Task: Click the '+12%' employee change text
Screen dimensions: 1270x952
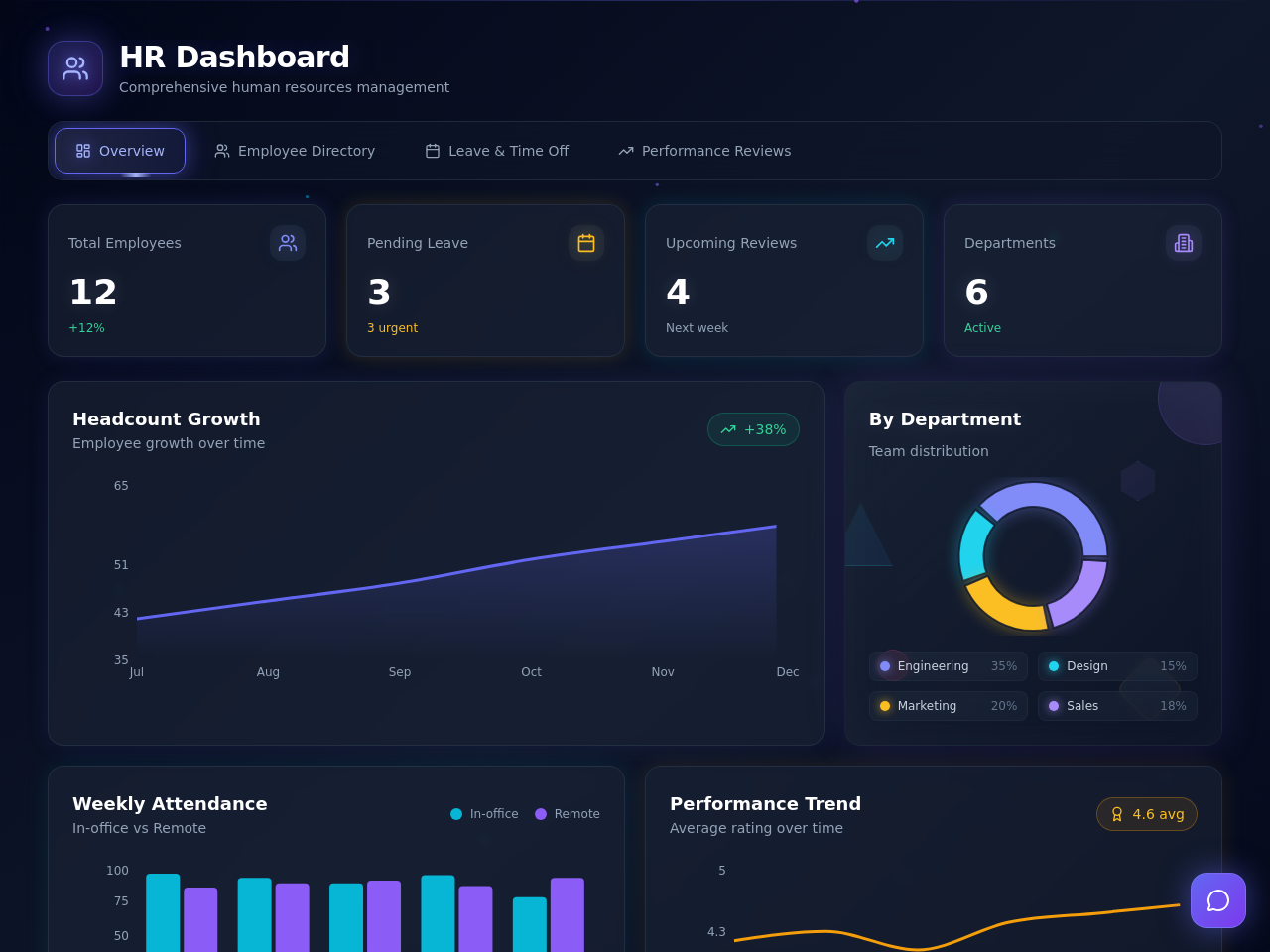Action: coord(86,328)
